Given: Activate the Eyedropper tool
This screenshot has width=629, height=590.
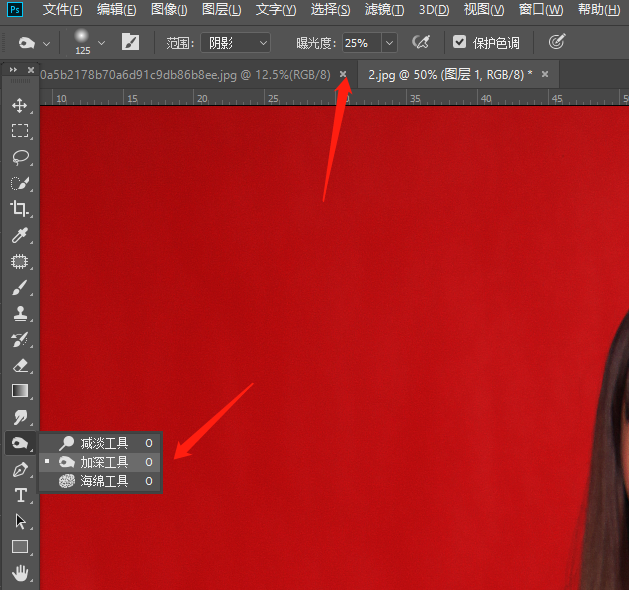Looking at the screenshot, I should click(x=19, y=235).
